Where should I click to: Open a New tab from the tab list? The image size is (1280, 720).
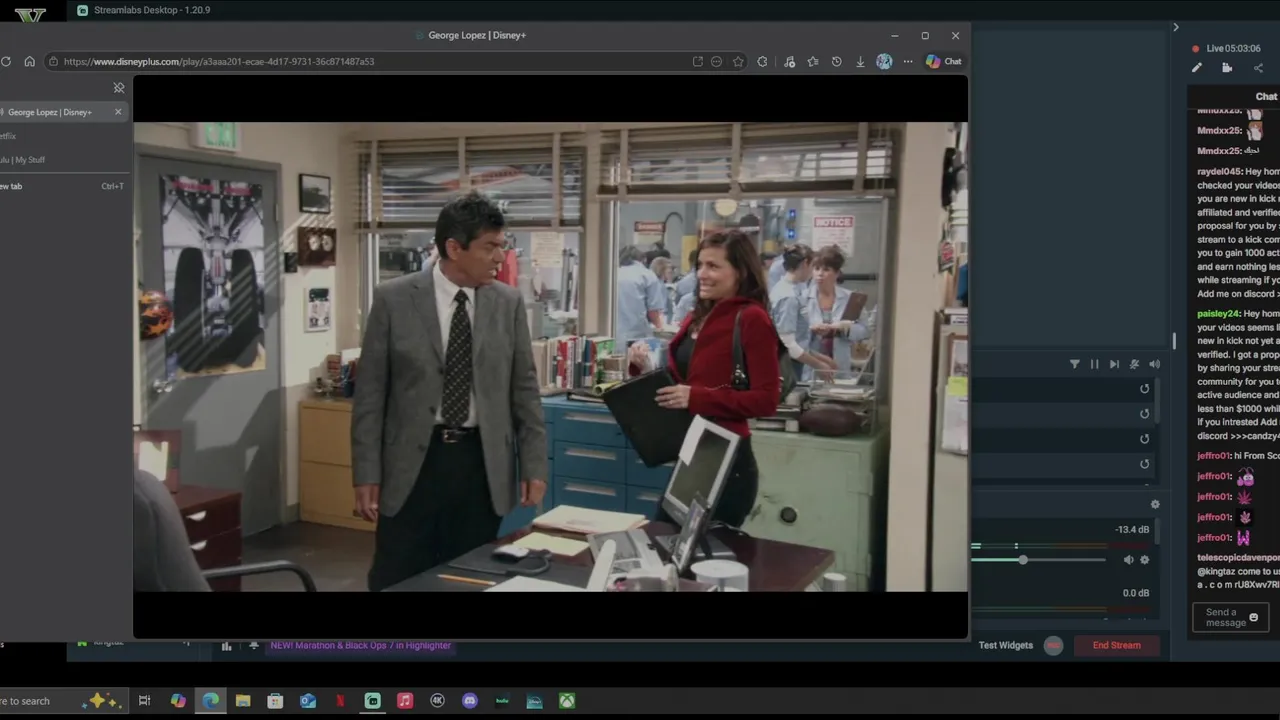tap(62, 186)
